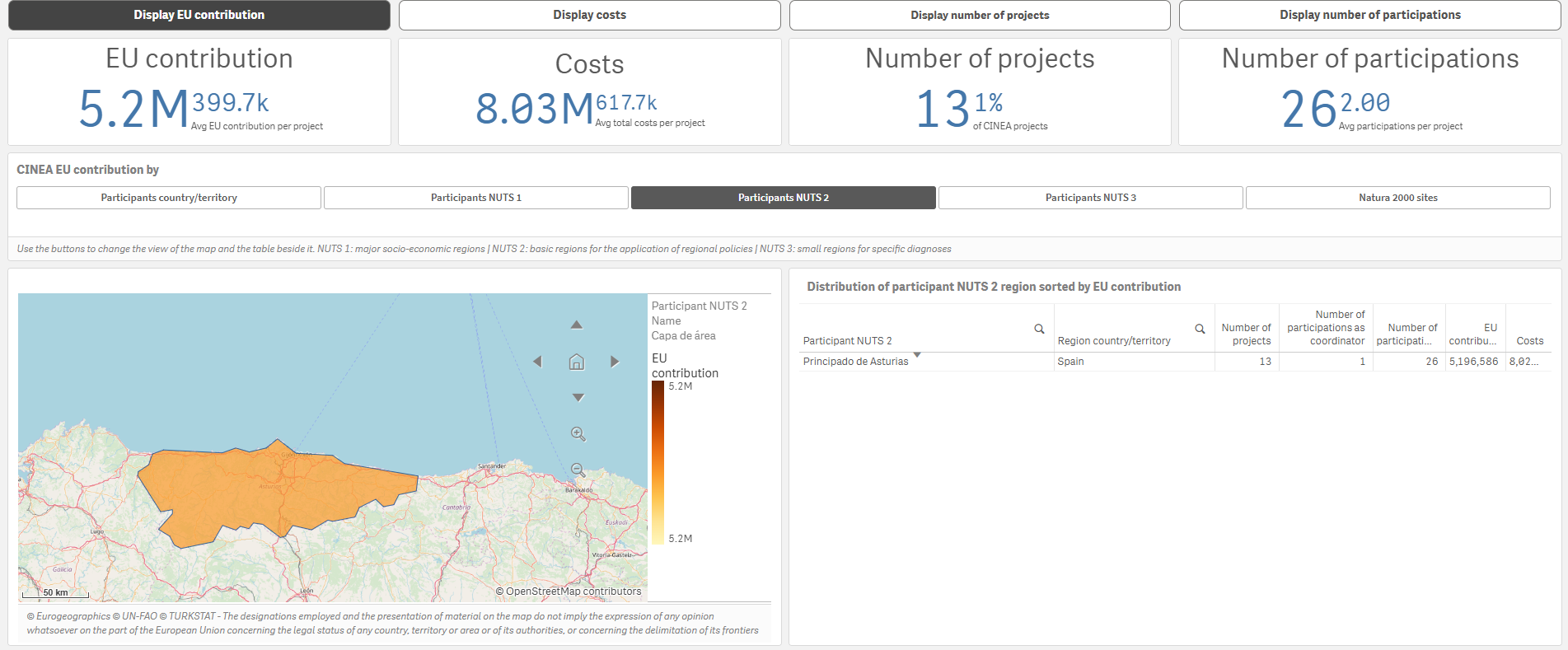Click sort arrow under Participant NUTS 2
The image size is (1568, 650).
pyautogui.click(x=917, y=355)
